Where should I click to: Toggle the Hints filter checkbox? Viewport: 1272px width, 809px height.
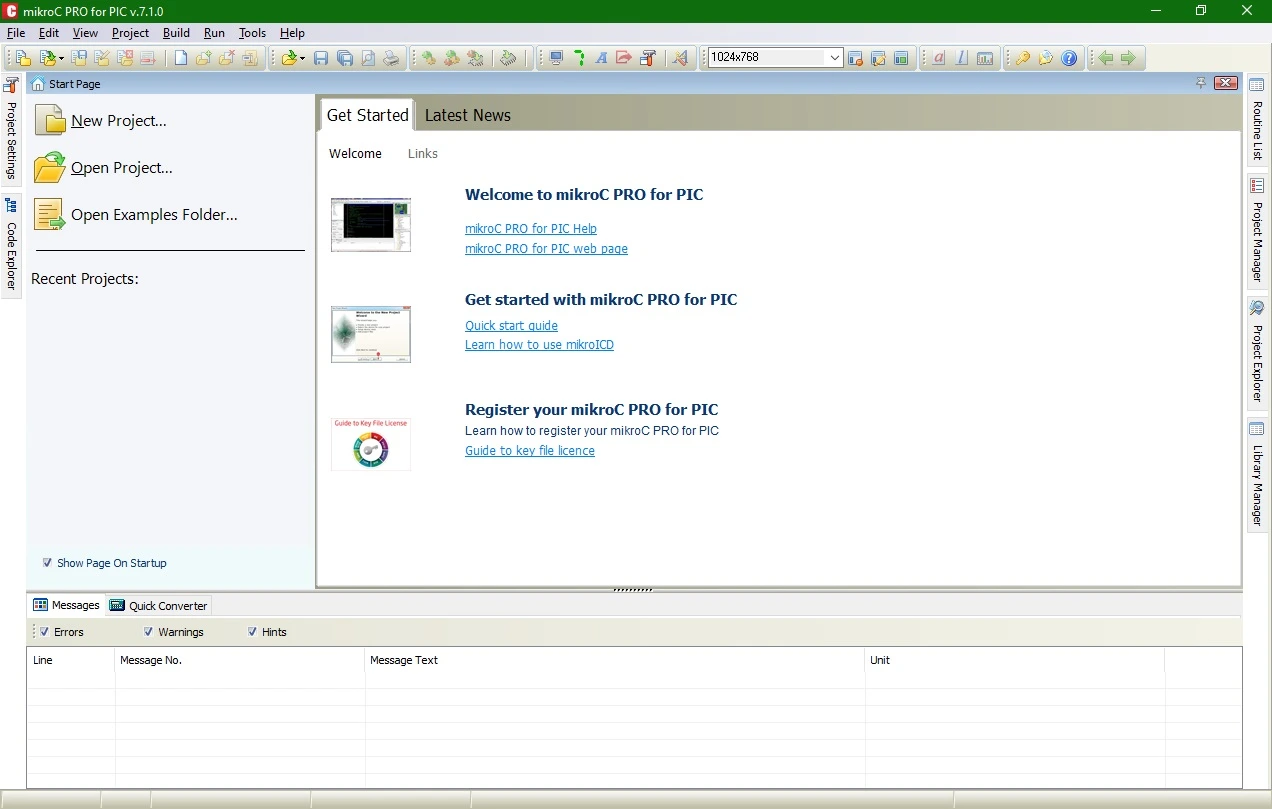252,632
